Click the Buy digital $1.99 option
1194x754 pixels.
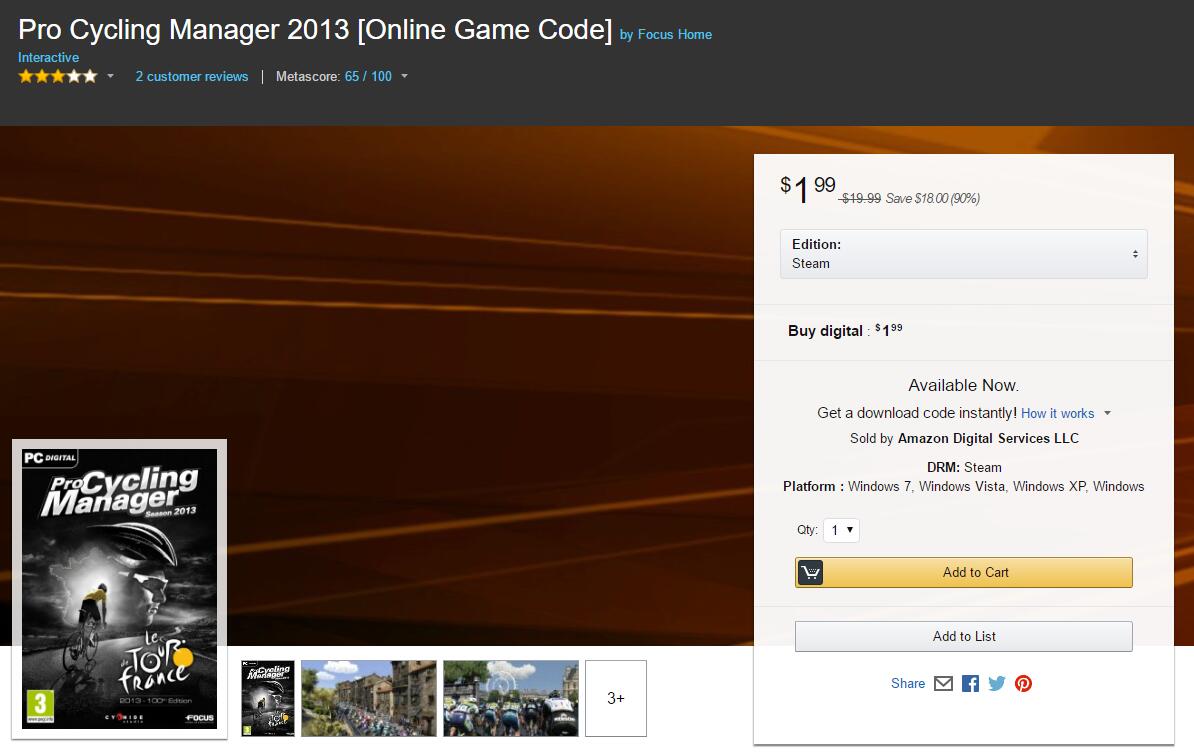[845, 331]
